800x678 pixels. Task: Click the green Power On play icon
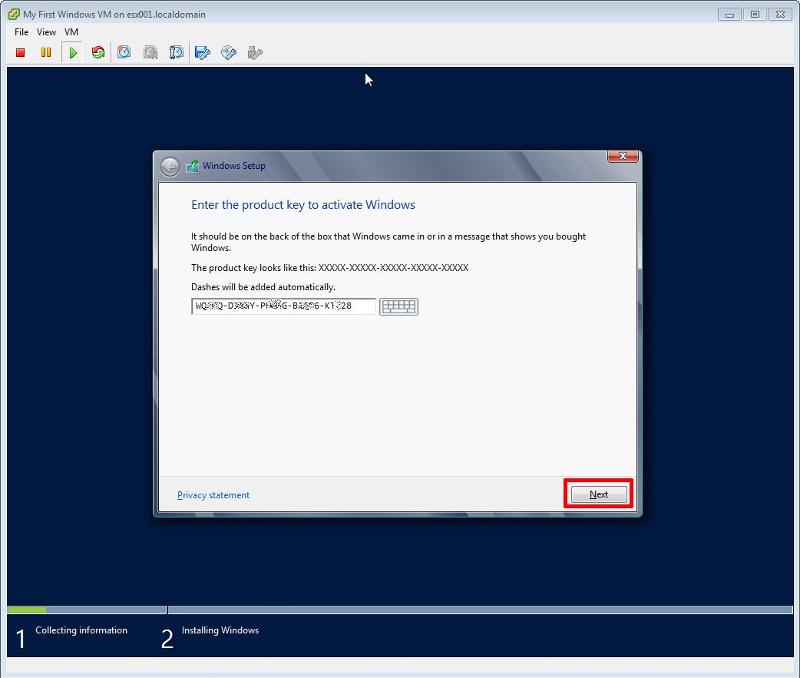click(72, 53)
